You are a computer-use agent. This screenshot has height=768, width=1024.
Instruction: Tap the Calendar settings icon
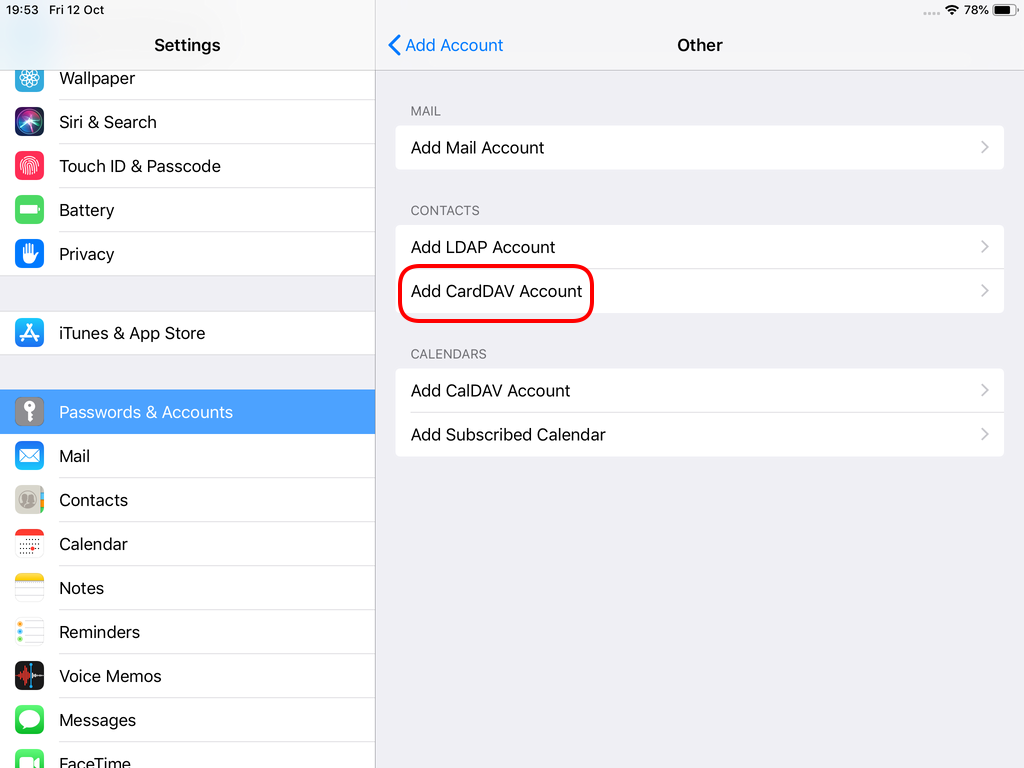(29, 543)
